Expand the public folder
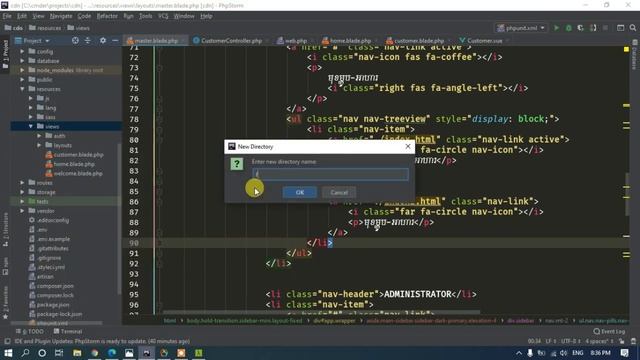The height and width of the screenshot is (360, 640). [22, 80]
